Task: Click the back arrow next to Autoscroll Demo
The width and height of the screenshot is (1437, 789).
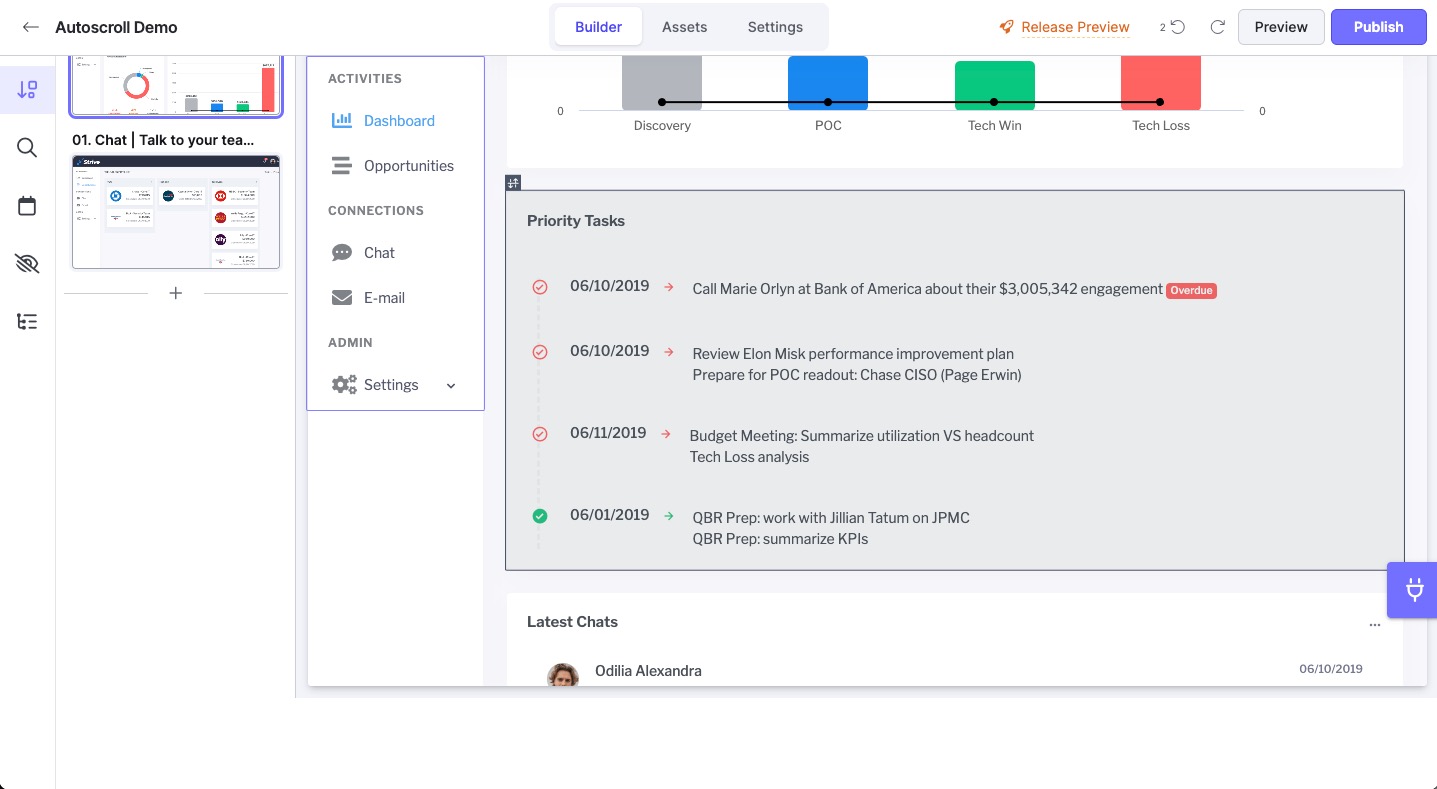Action: 31,27
